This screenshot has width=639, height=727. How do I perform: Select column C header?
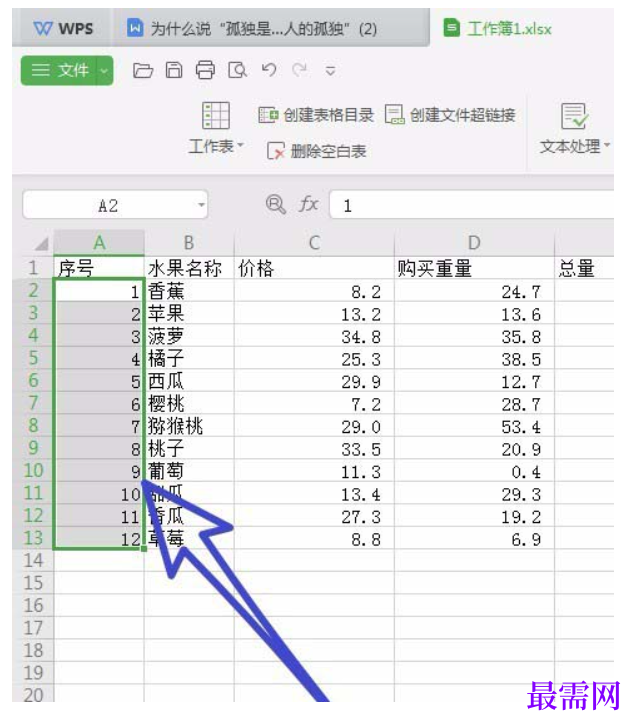pos(314,242)
